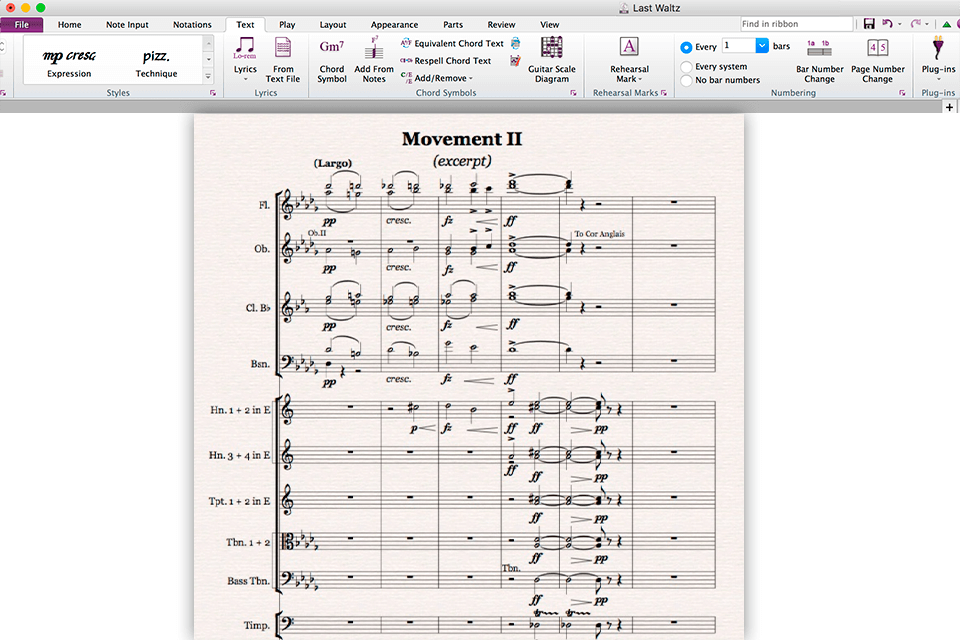
Task: Switch to the Play tab
Action: point(285,24)
